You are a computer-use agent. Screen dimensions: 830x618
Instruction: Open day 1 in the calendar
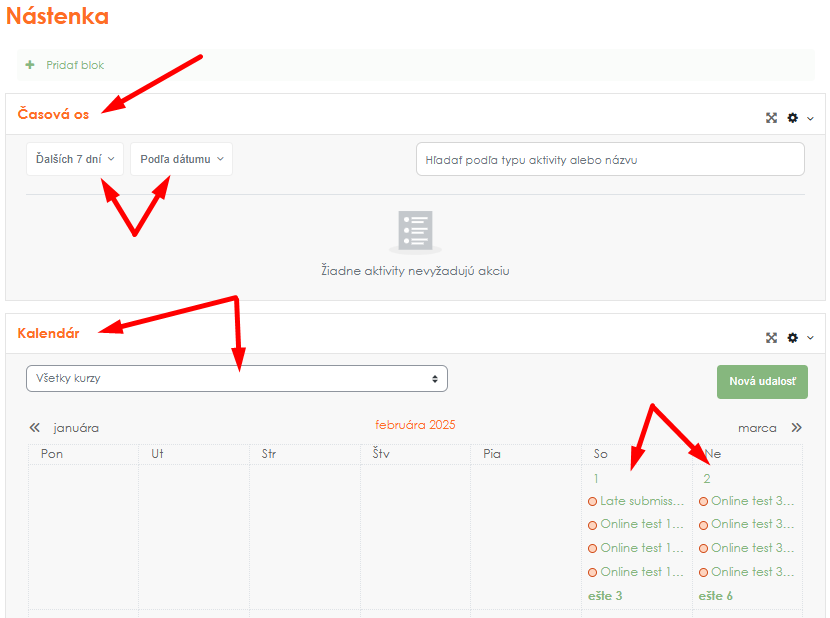(x=596, y=479)
